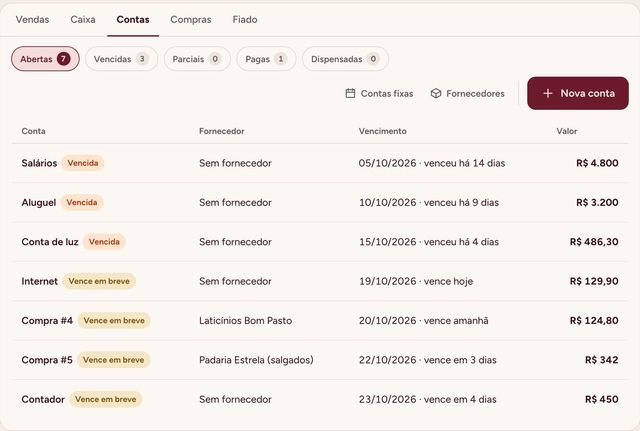Click the Vencida badge on Conta de luz
This screenshot has width=640, height=431.
[x=104, y=242]
